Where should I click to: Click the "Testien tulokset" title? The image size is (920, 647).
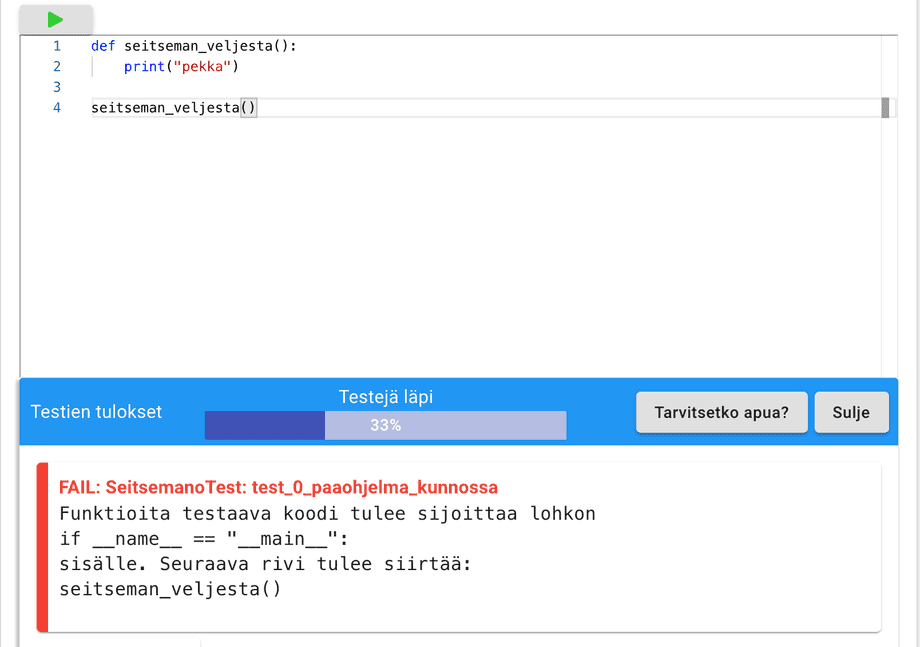pyautogui.click(x=96, y=412)
